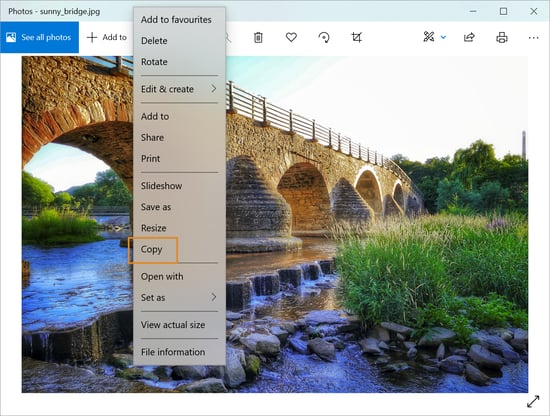Select File information menu entry
The image size is (550, 416).
(x=179, y=352)
